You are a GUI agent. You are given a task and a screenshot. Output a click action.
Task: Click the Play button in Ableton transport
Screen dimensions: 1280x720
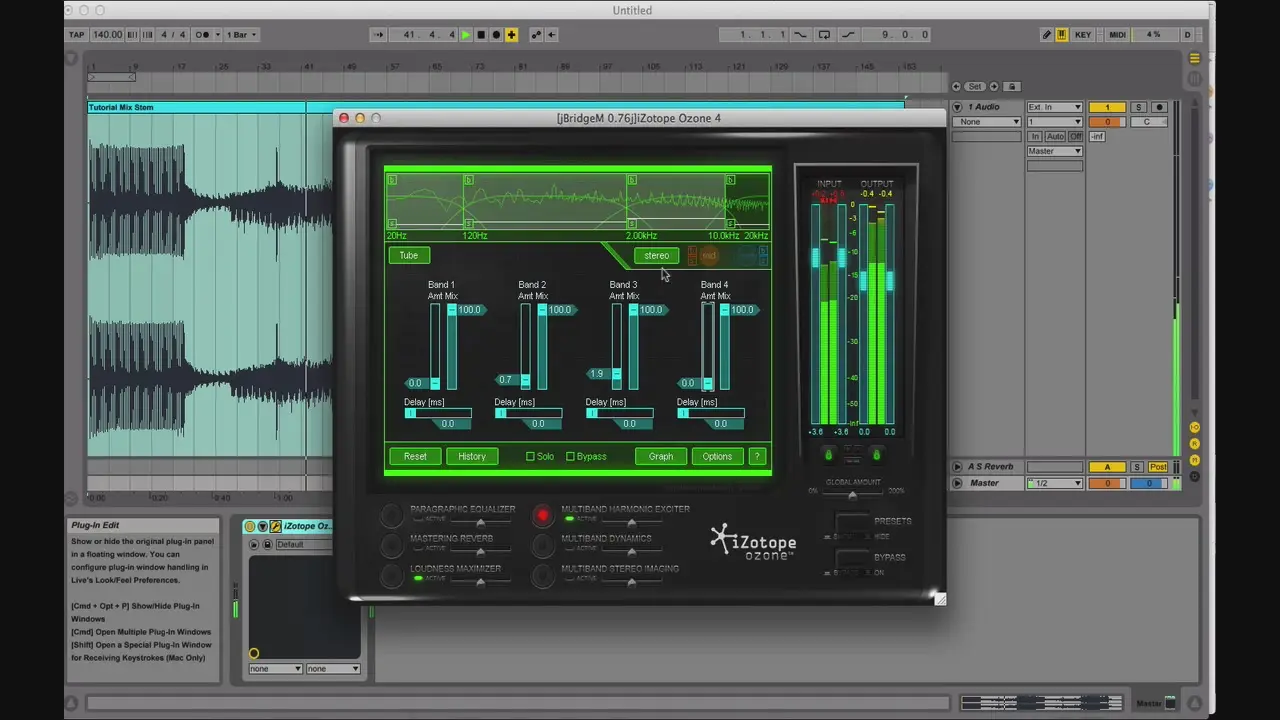click(465, 35)
